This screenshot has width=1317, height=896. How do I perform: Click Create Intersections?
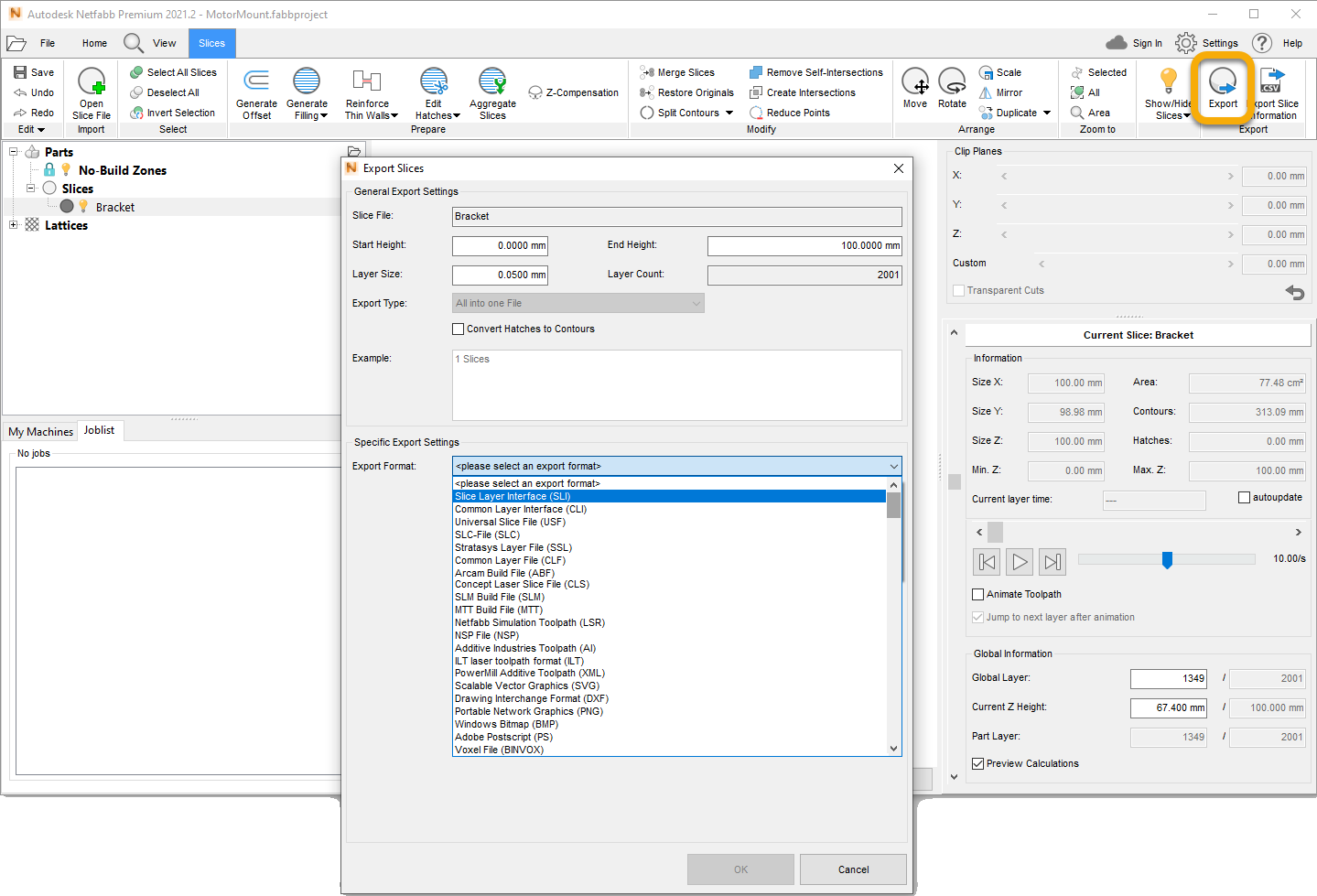(803, 92)
